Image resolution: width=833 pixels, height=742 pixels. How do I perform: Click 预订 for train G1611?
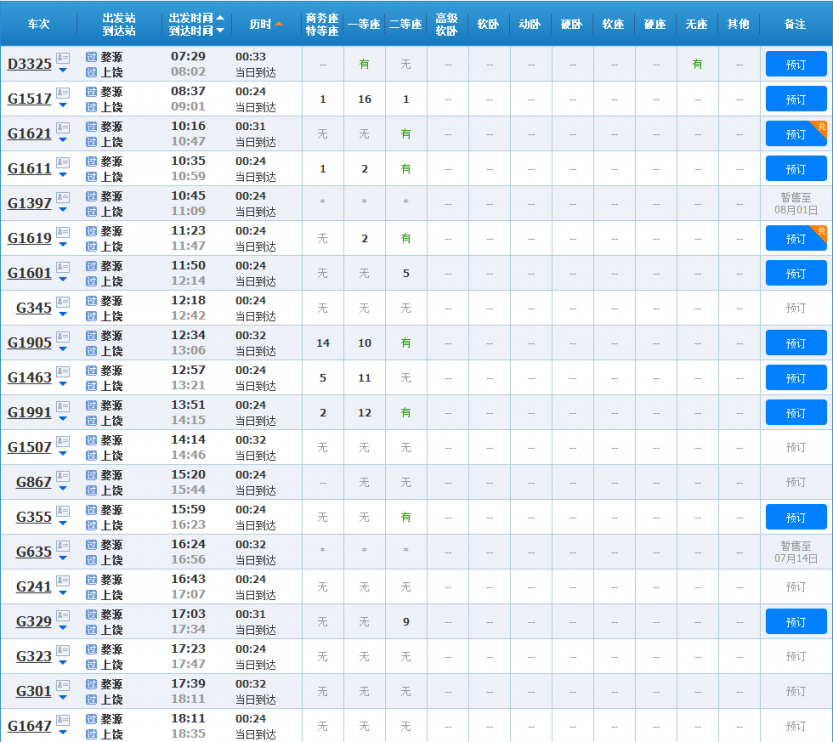tap(796, 169)
